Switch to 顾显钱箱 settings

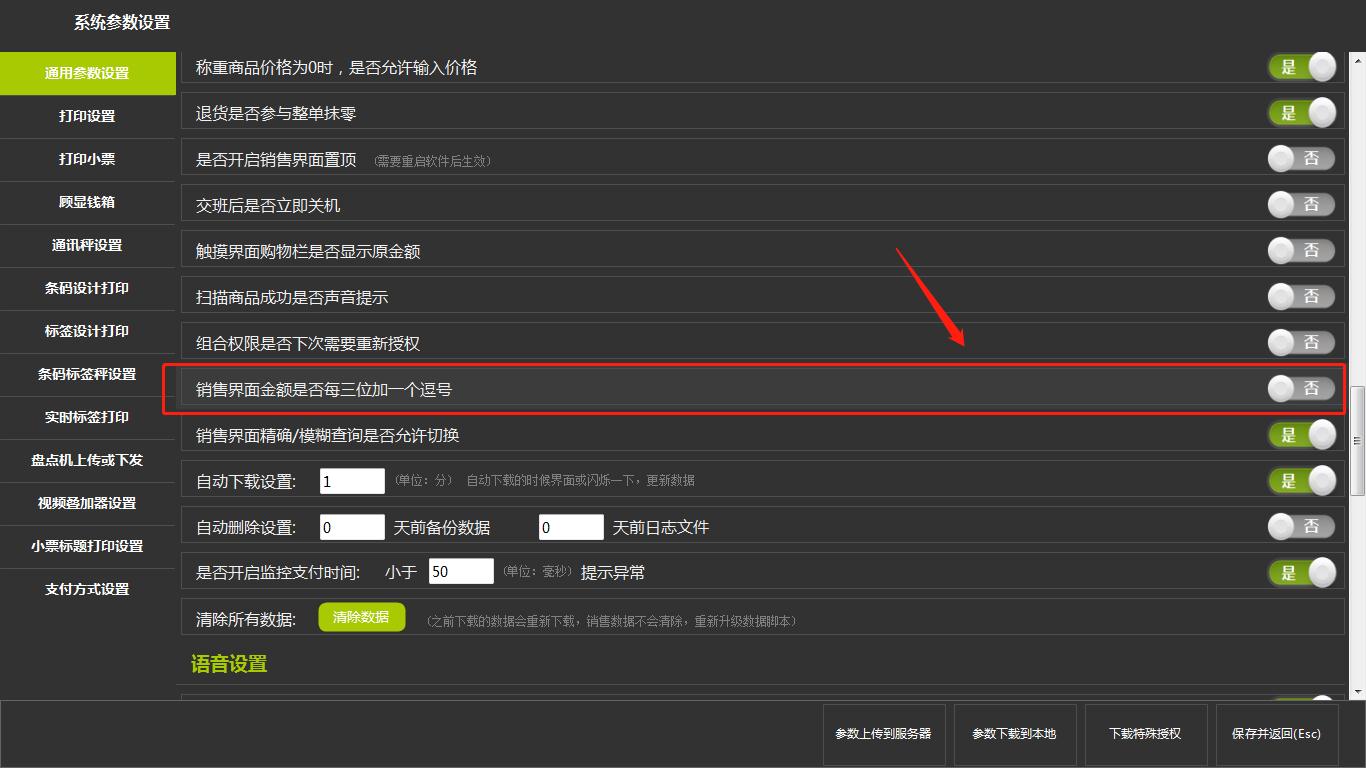click(x=87, y=202)
